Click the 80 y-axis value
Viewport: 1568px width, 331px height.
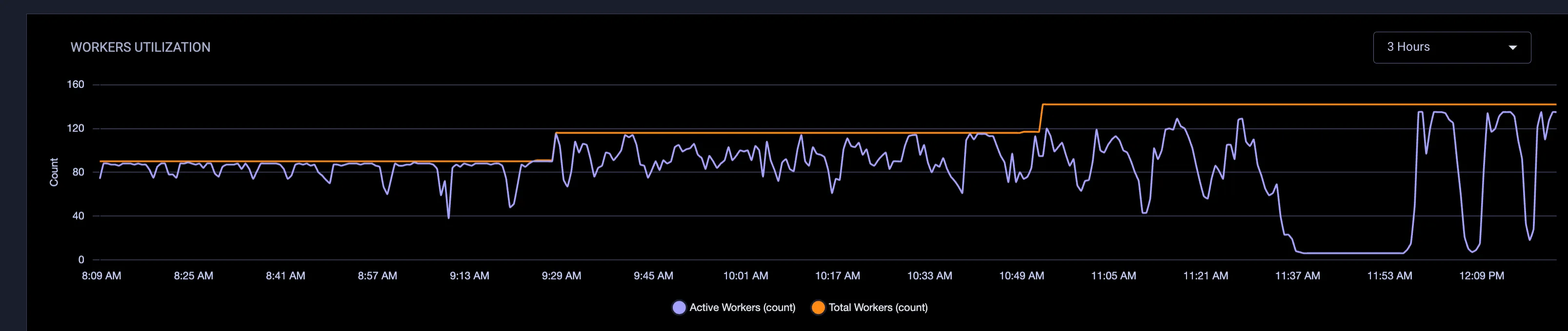tap(79, 172)
